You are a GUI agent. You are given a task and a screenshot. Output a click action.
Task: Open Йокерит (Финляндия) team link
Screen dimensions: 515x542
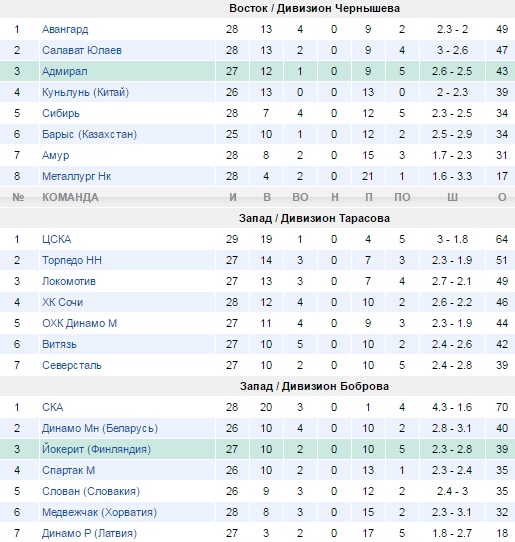point(96,449)
